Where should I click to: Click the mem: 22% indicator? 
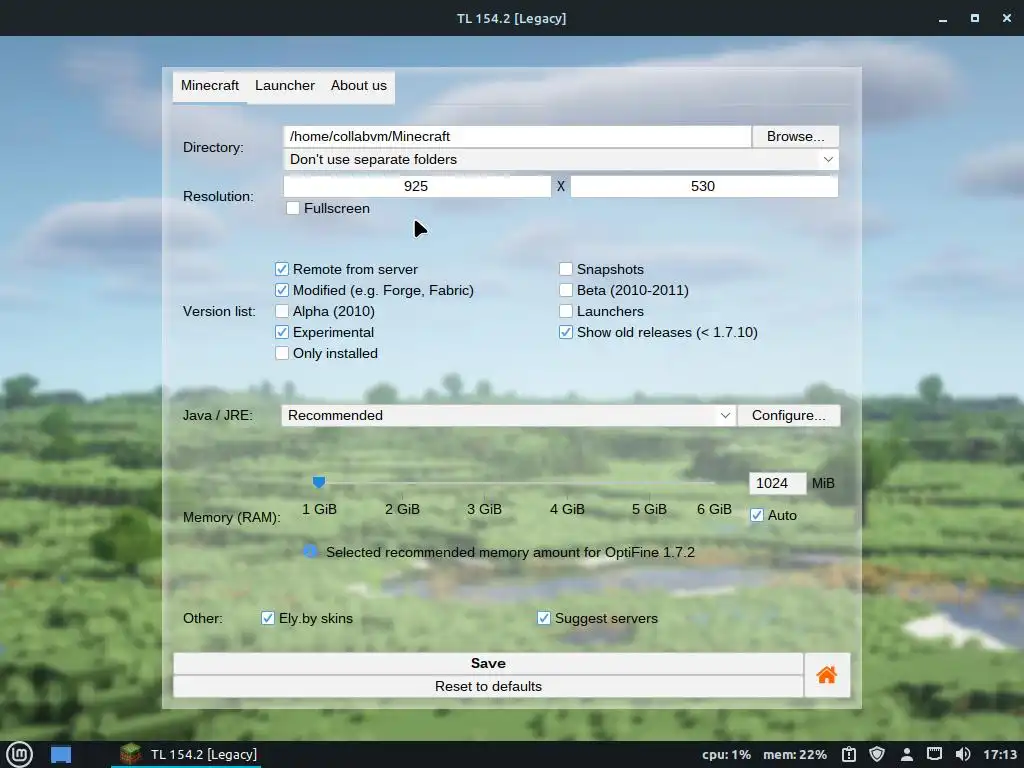point(795,754)
